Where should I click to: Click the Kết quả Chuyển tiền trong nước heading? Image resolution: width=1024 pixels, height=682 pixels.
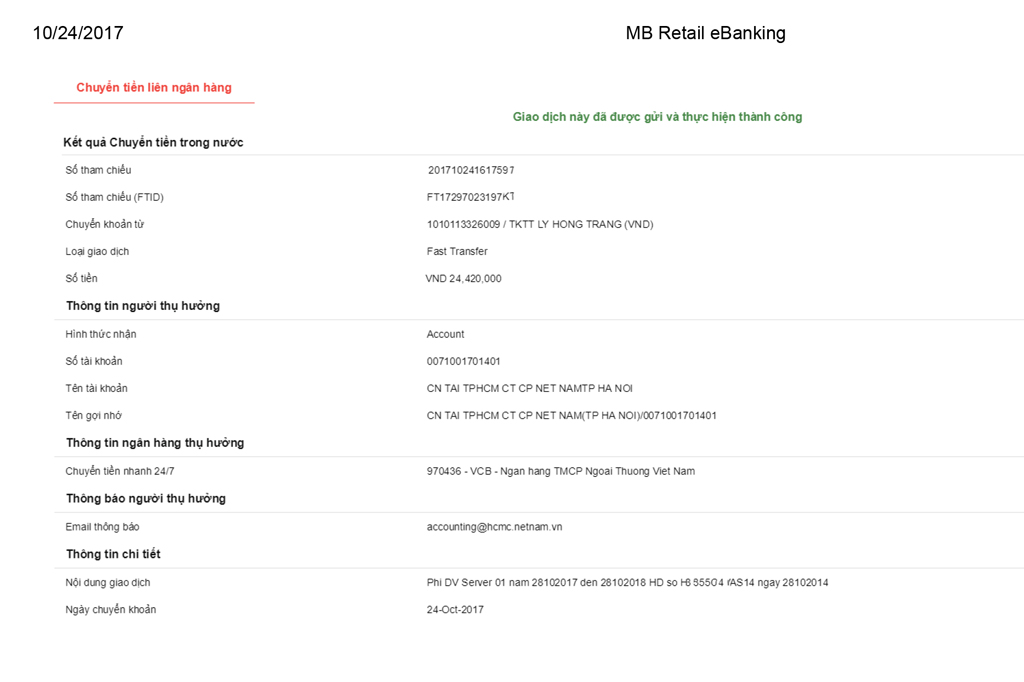point(153,143)
